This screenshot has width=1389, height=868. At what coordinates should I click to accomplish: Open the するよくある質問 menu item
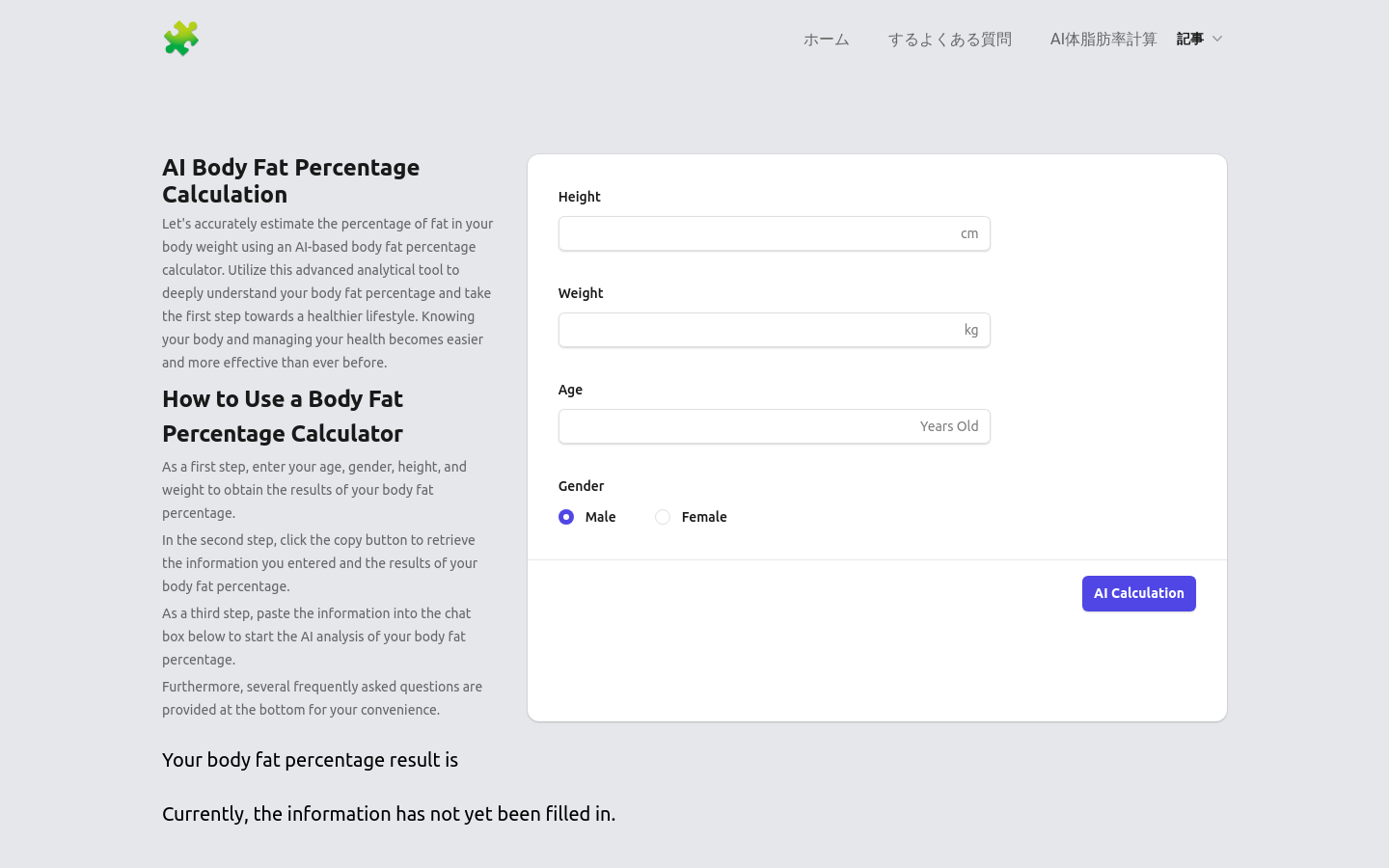[949, 40]
